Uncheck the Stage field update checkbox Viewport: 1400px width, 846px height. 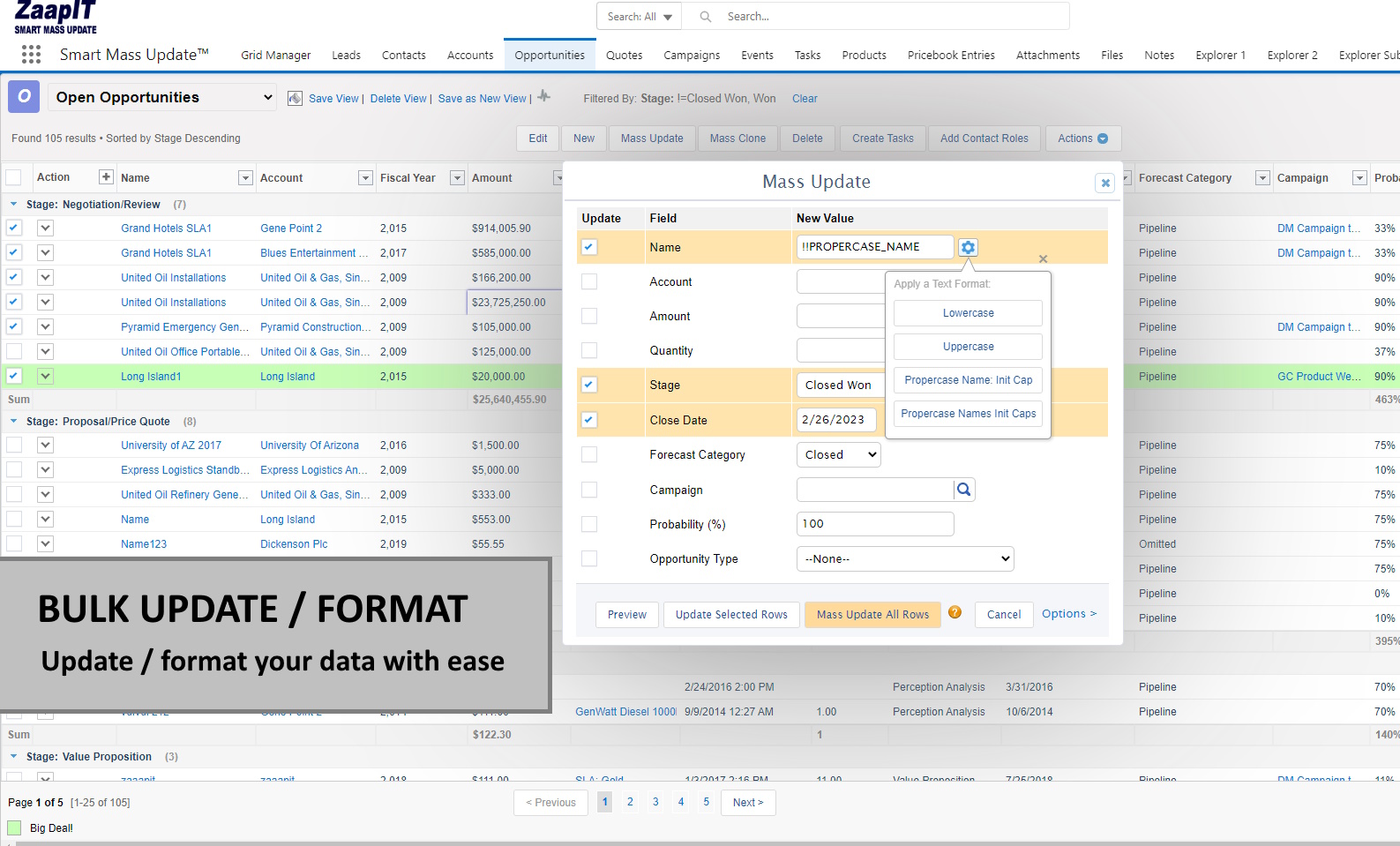pyautogui.click(x=589, y=385)
